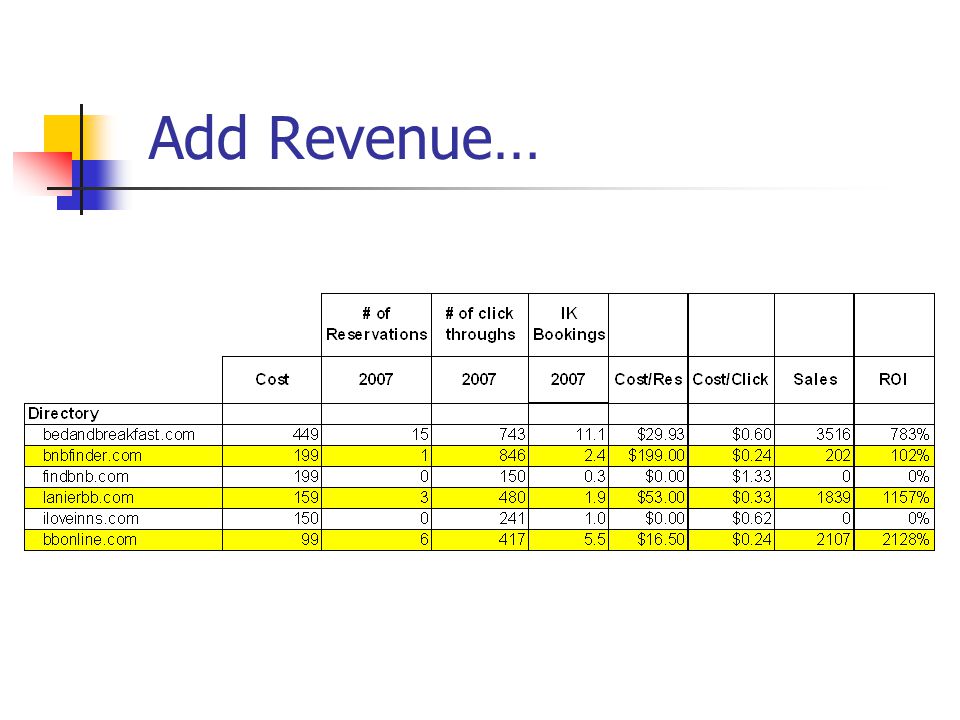Select click throughs value 480
Image resolution: width=960 pixels, height=720 pixels.
(x=480, y=498)
